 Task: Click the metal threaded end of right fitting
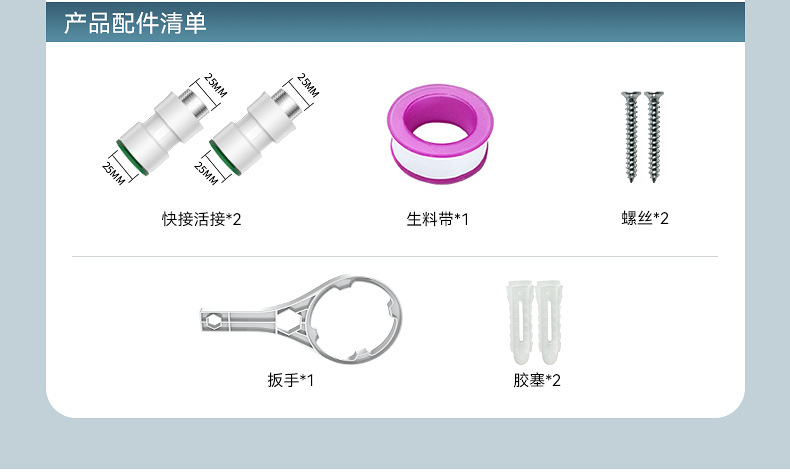(x=285, y=97)
